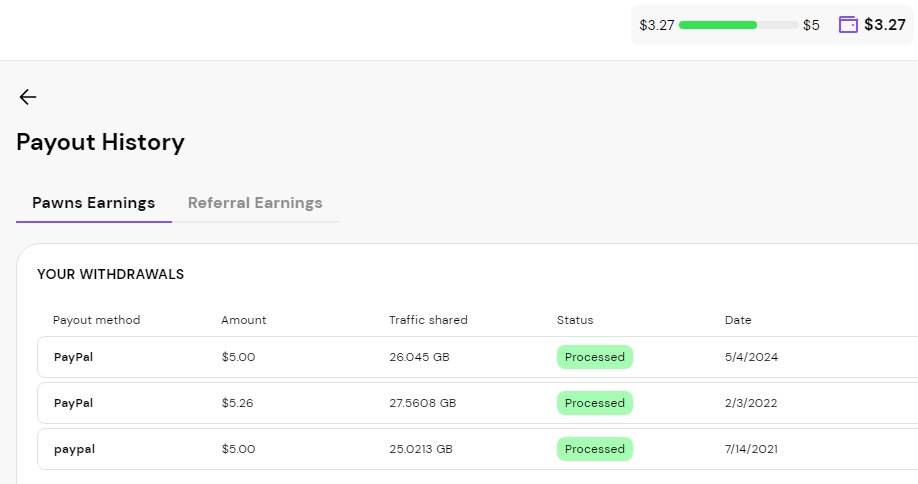This screenshot has height=484, width=918.
Task: Click the 25.0213 GB traffic value
Action: tap(421, 449)
